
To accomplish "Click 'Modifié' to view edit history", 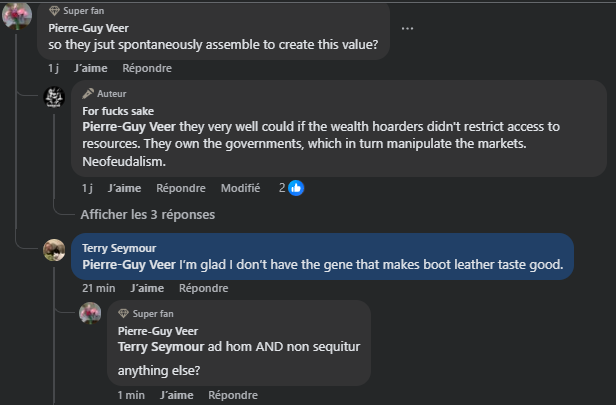I will (240, 188).
